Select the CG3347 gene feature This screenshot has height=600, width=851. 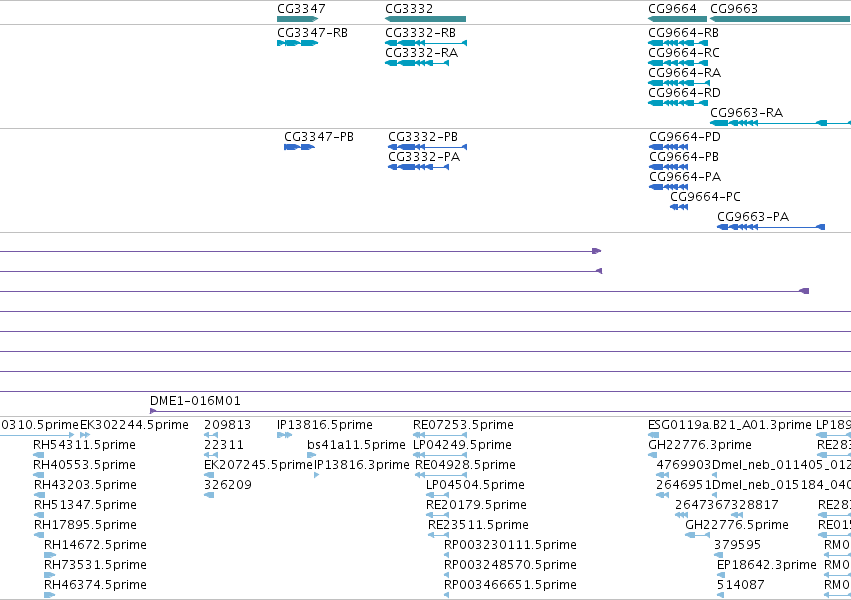click(x=297, y=19)
